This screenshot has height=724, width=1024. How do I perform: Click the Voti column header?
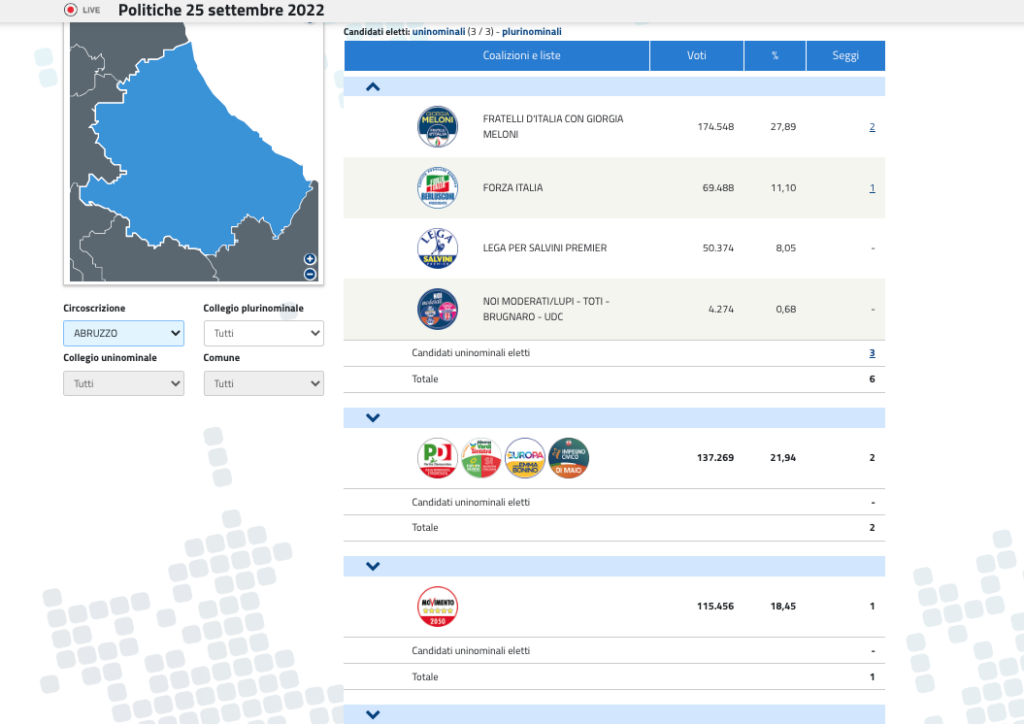[x=697, y=55]
